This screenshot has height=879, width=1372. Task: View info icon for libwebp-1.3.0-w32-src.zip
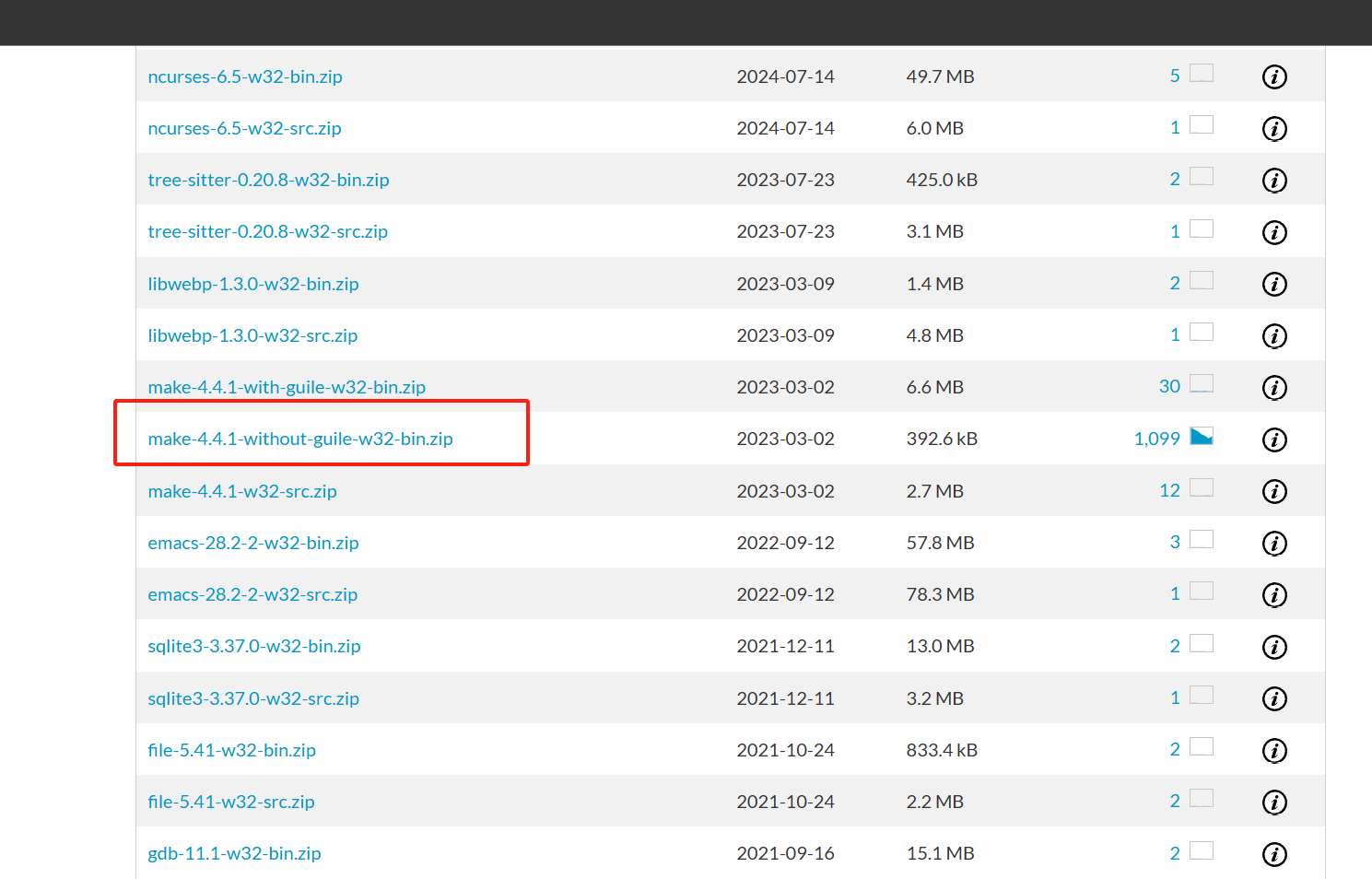point(1274,335)
